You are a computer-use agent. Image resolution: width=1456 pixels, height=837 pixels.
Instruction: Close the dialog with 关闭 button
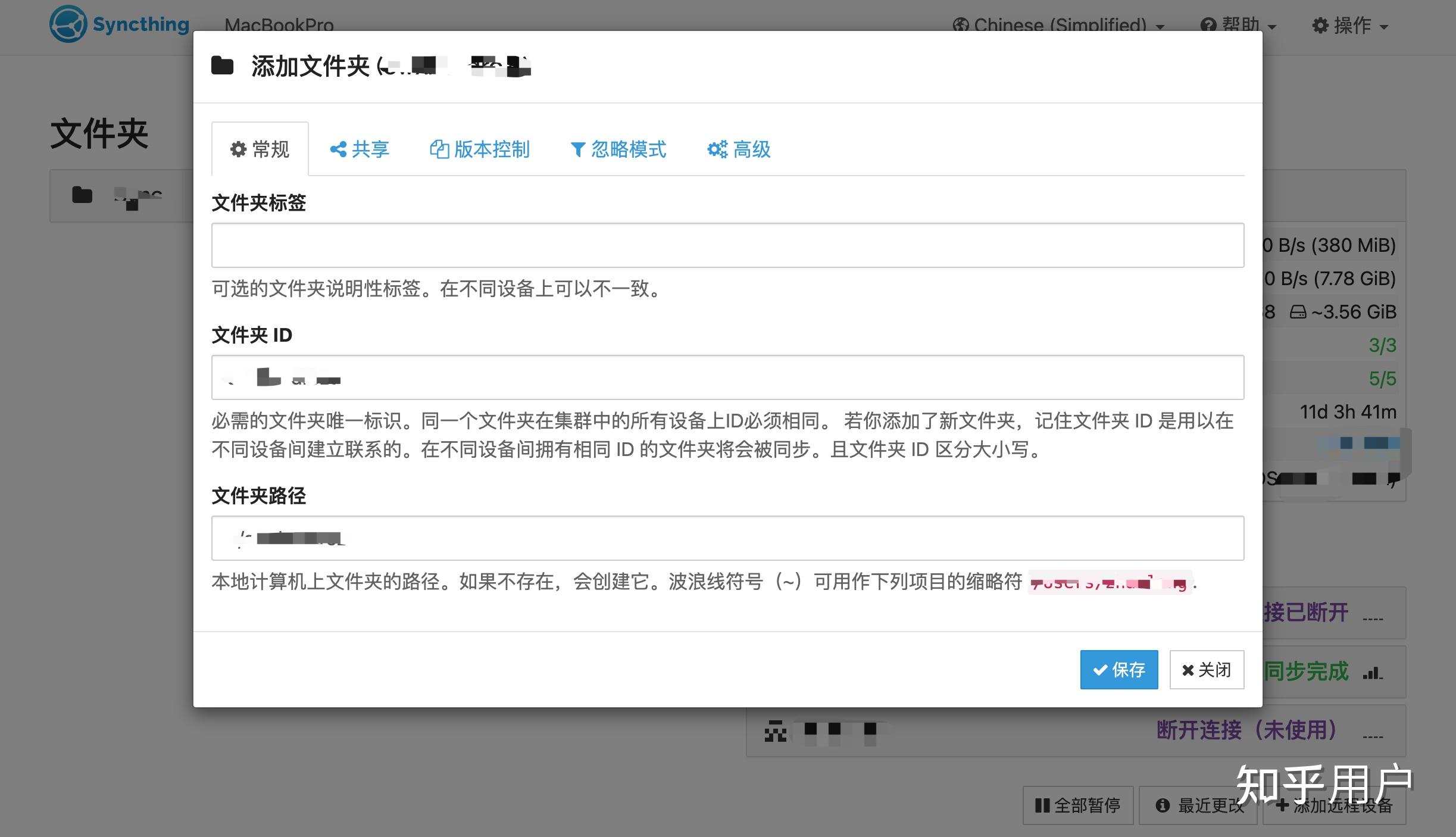pos(1207,670)
